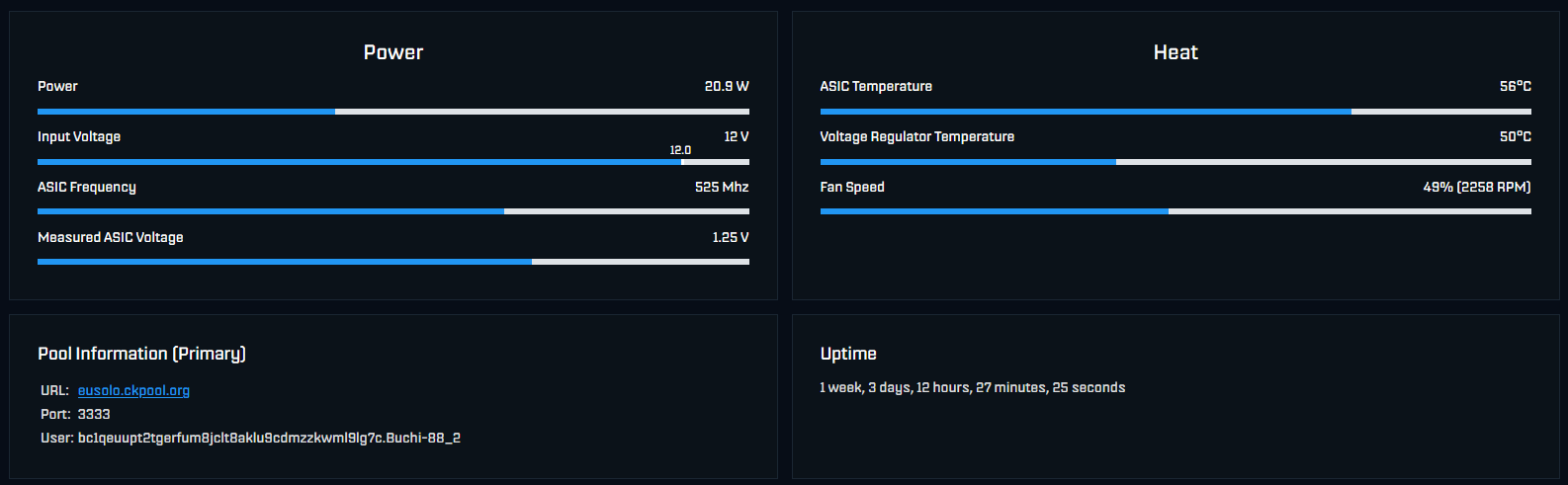Select the Power panel heading

(393, 52)
